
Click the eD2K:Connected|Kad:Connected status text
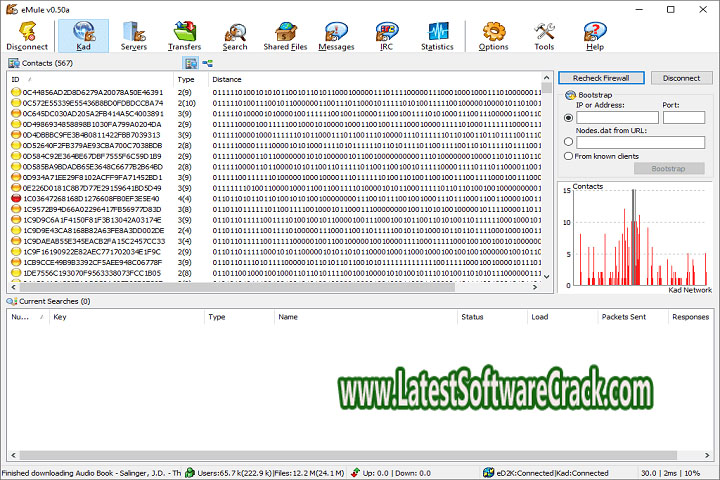[x=552, y=473]
